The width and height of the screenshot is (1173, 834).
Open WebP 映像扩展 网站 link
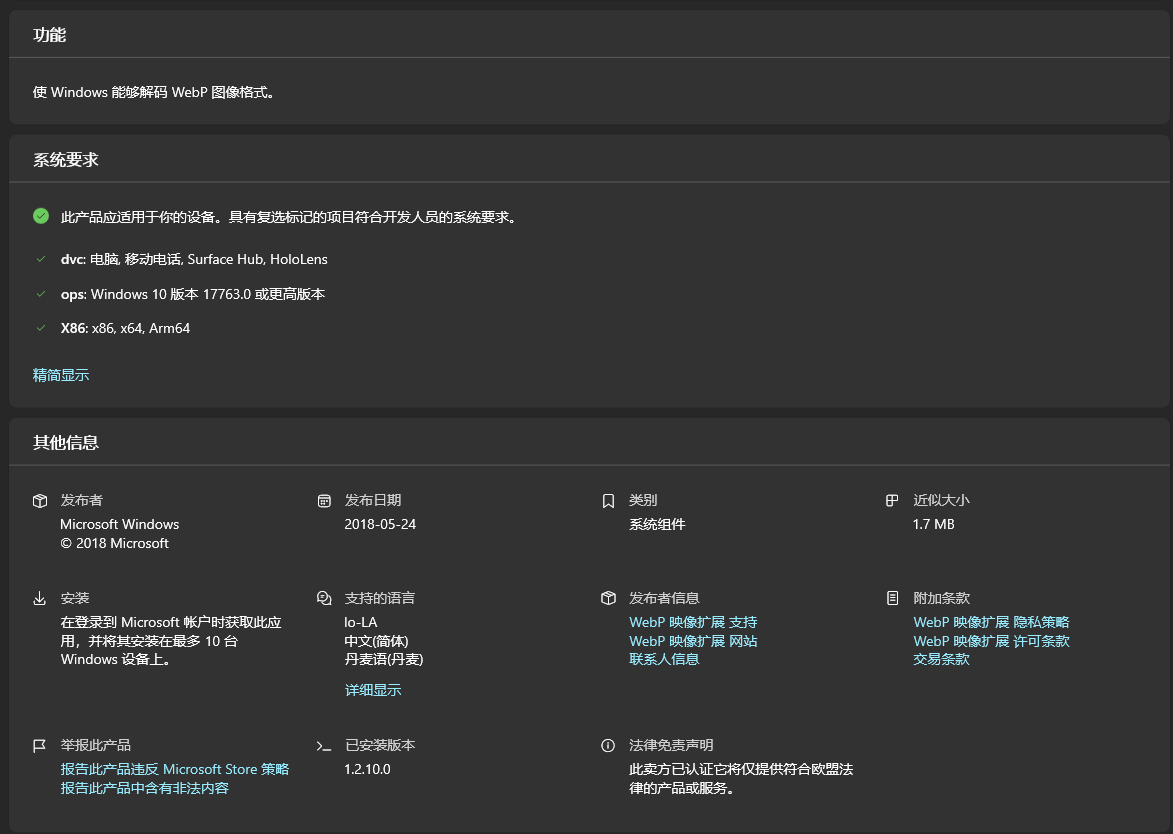point(693,641)
